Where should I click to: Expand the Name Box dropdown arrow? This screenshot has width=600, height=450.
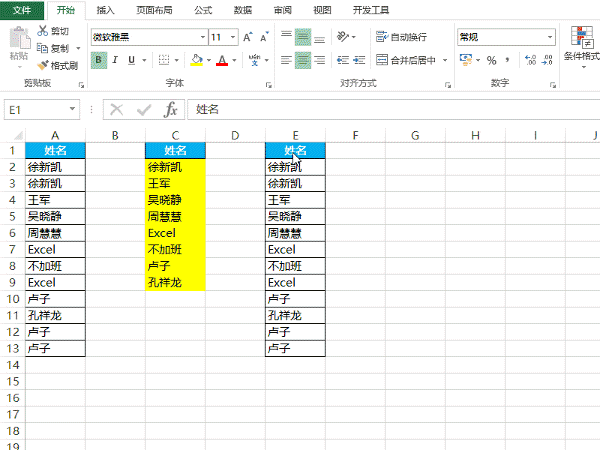coord(74,109)
